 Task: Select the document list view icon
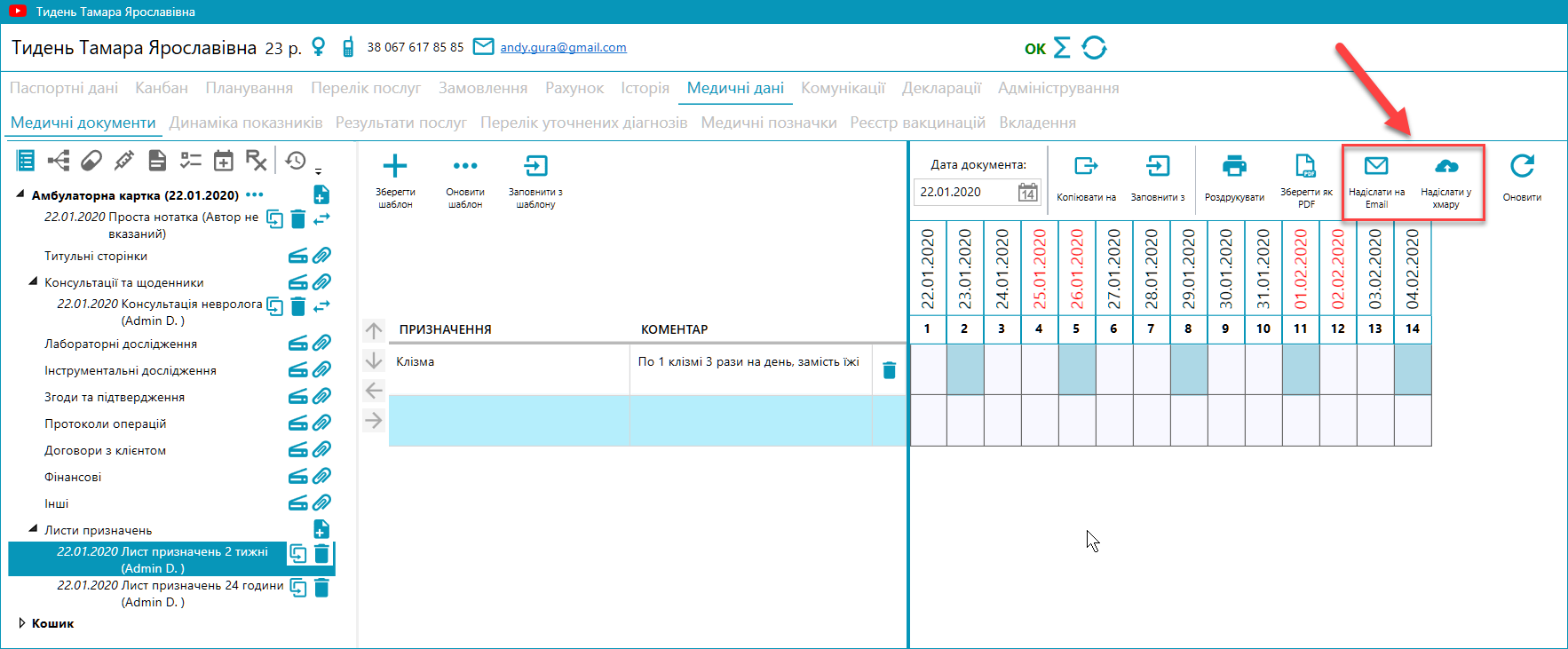point(26,161)
